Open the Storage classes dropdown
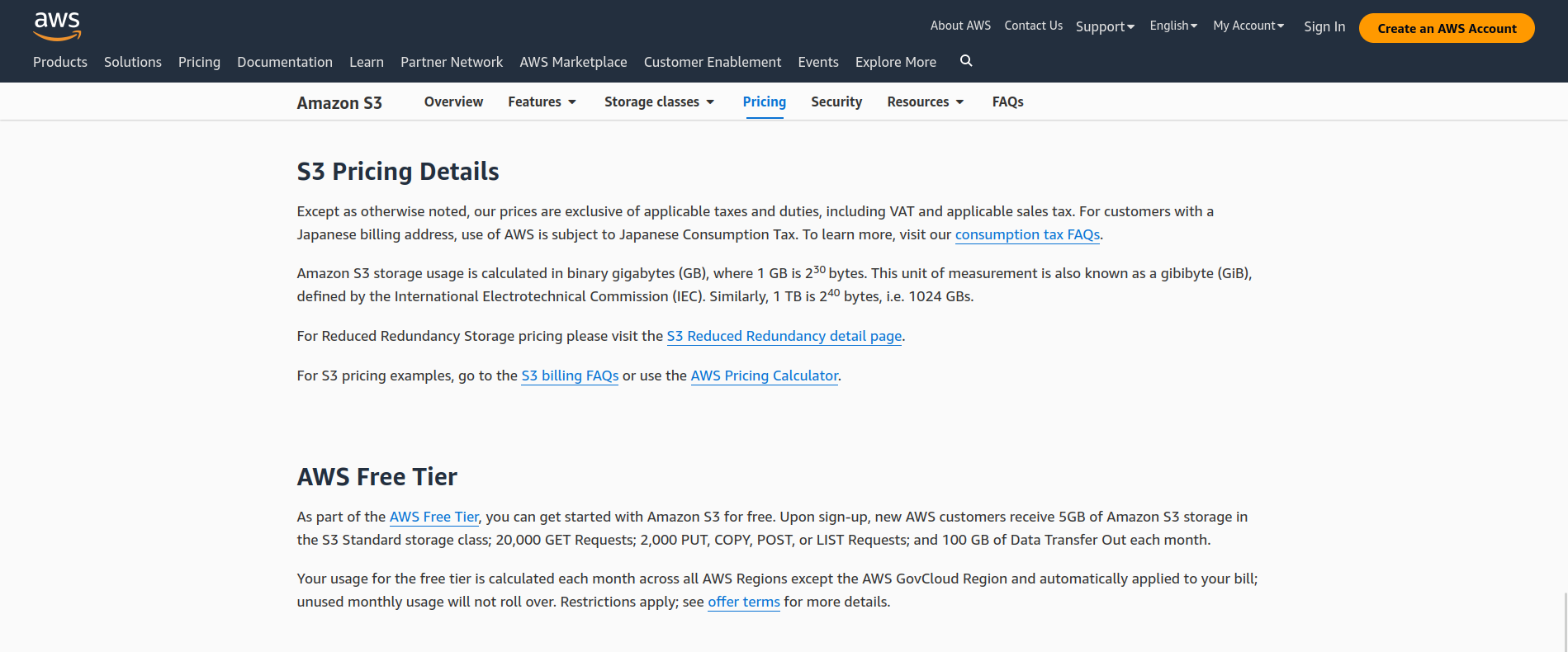This screenshot has width=1568, height=652. point(659,102)
